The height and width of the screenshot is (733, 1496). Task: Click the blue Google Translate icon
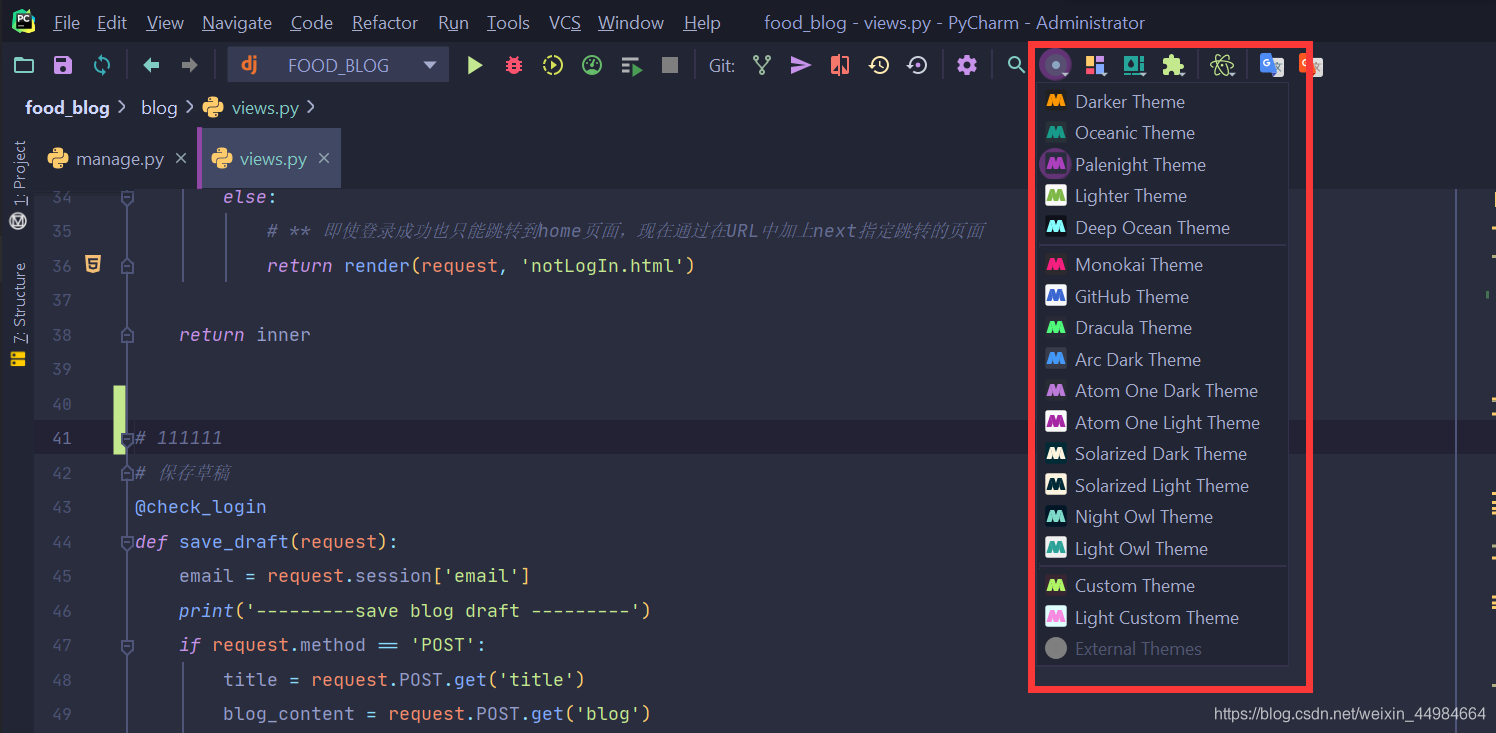pos(1271,66)
